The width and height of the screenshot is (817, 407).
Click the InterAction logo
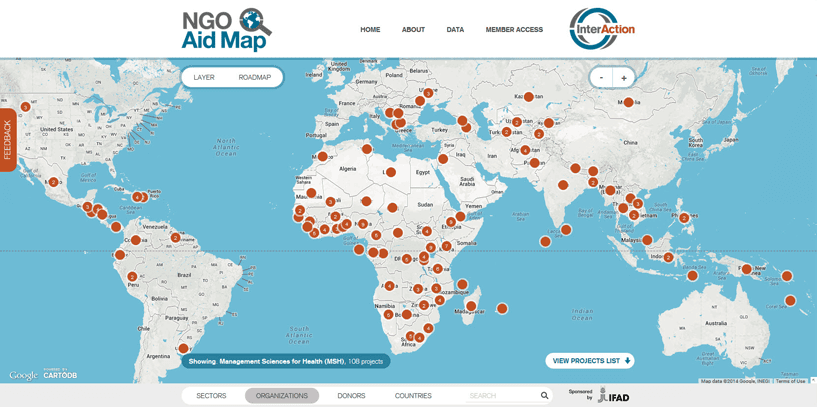click(602, 29)
